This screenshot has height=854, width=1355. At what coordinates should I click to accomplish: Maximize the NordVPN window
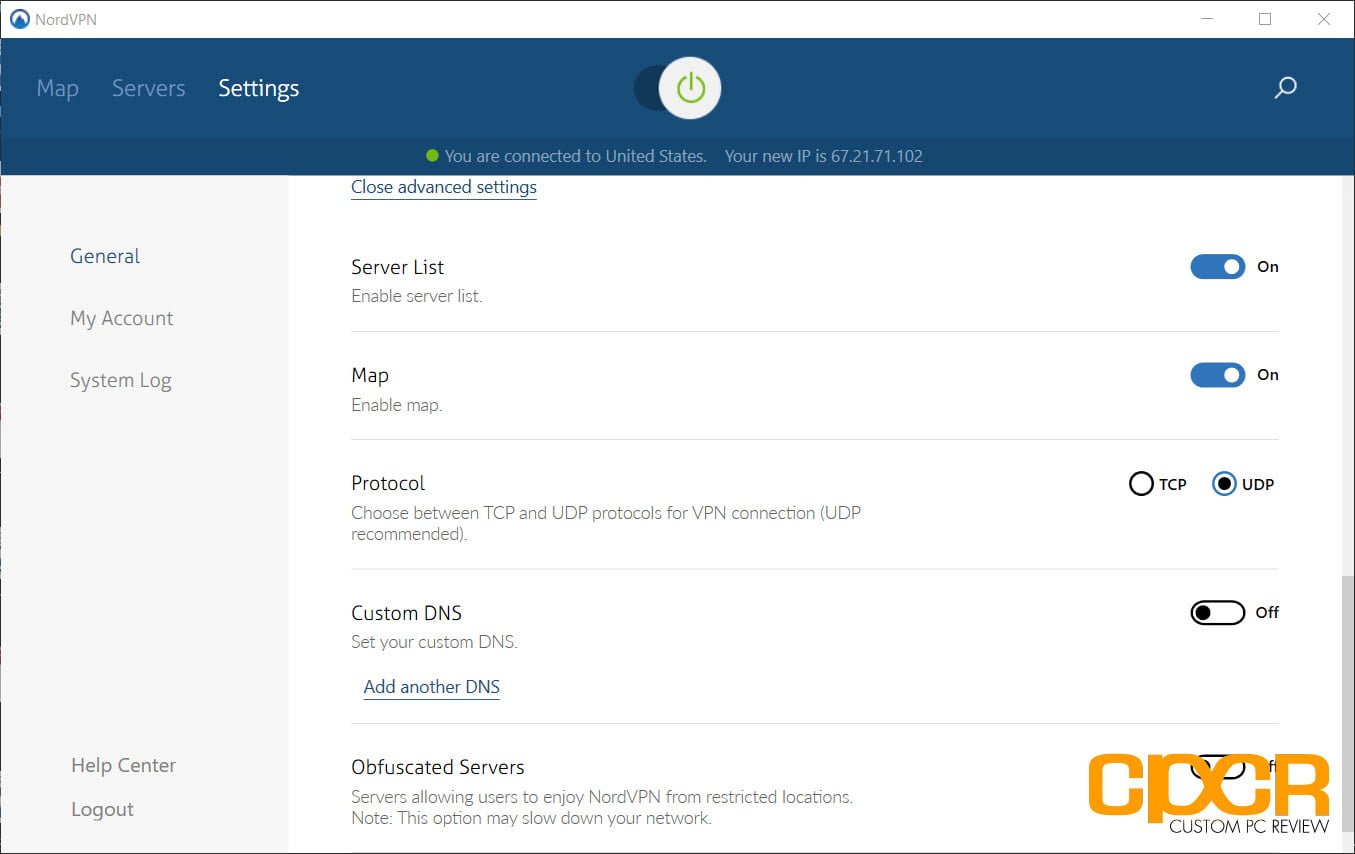[1265, 19]
